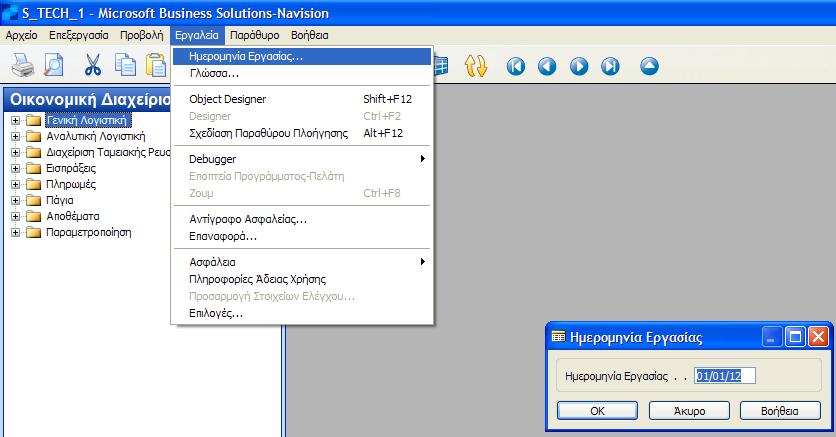836x437 pixels.
Task: Open the Βοήθεια menu
Action: (x=310, y=35)
